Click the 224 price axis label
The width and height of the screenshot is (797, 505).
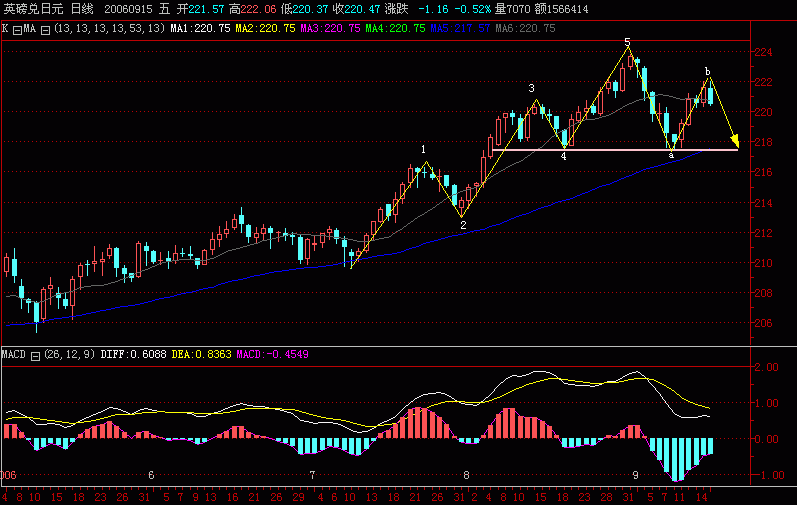point(763,52)
